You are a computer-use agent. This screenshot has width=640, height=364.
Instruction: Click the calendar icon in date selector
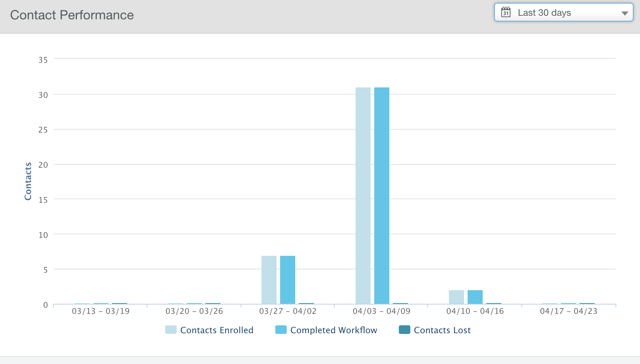506,12
